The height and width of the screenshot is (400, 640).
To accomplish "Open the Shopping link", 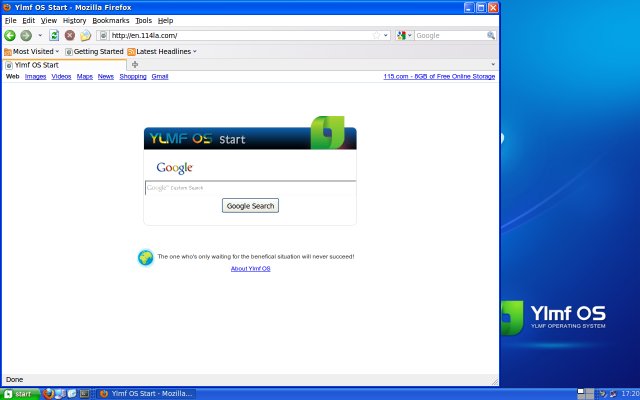I will [133, 76].
